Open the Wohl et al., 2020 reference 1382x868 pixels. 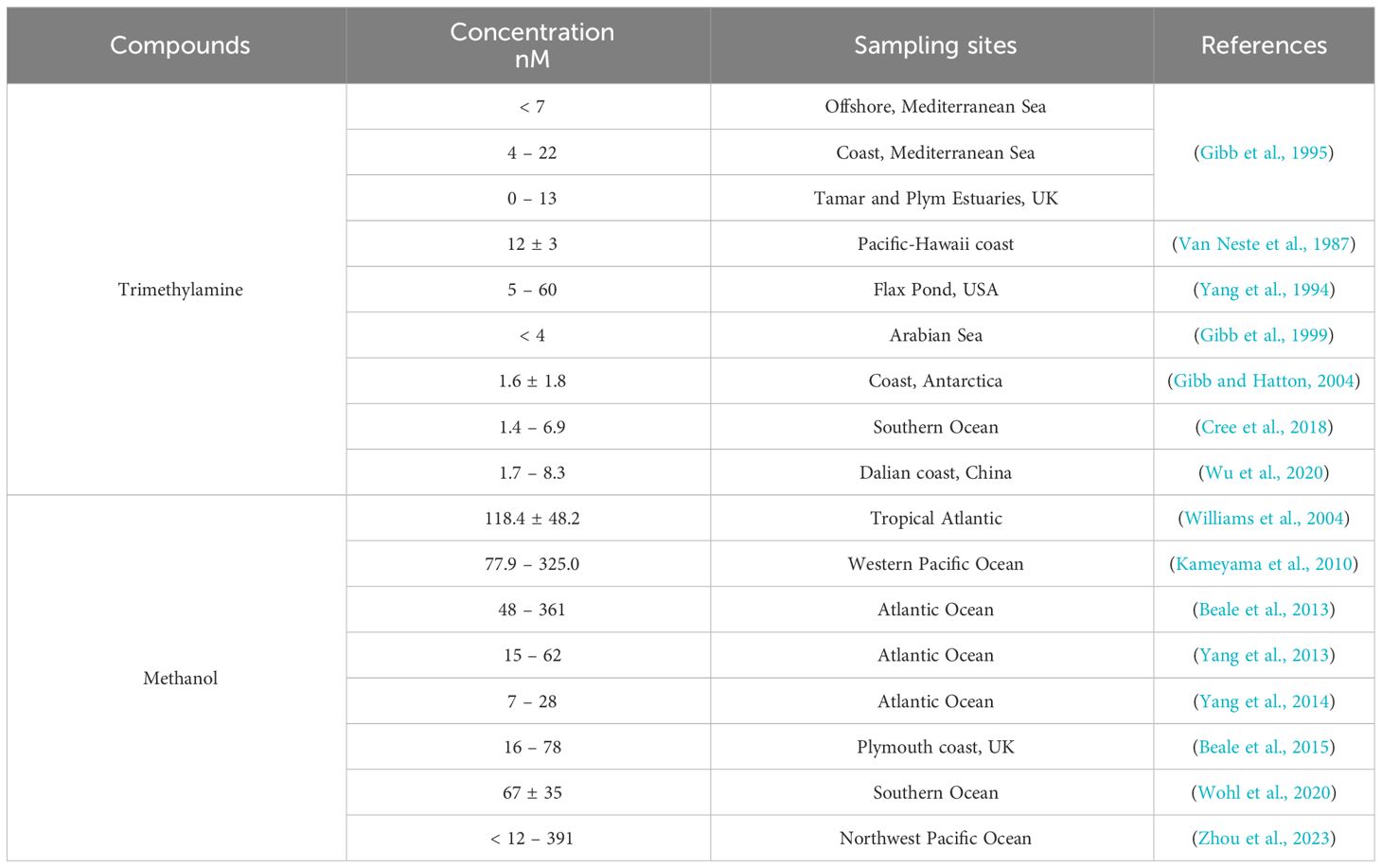coord(1264,792)
